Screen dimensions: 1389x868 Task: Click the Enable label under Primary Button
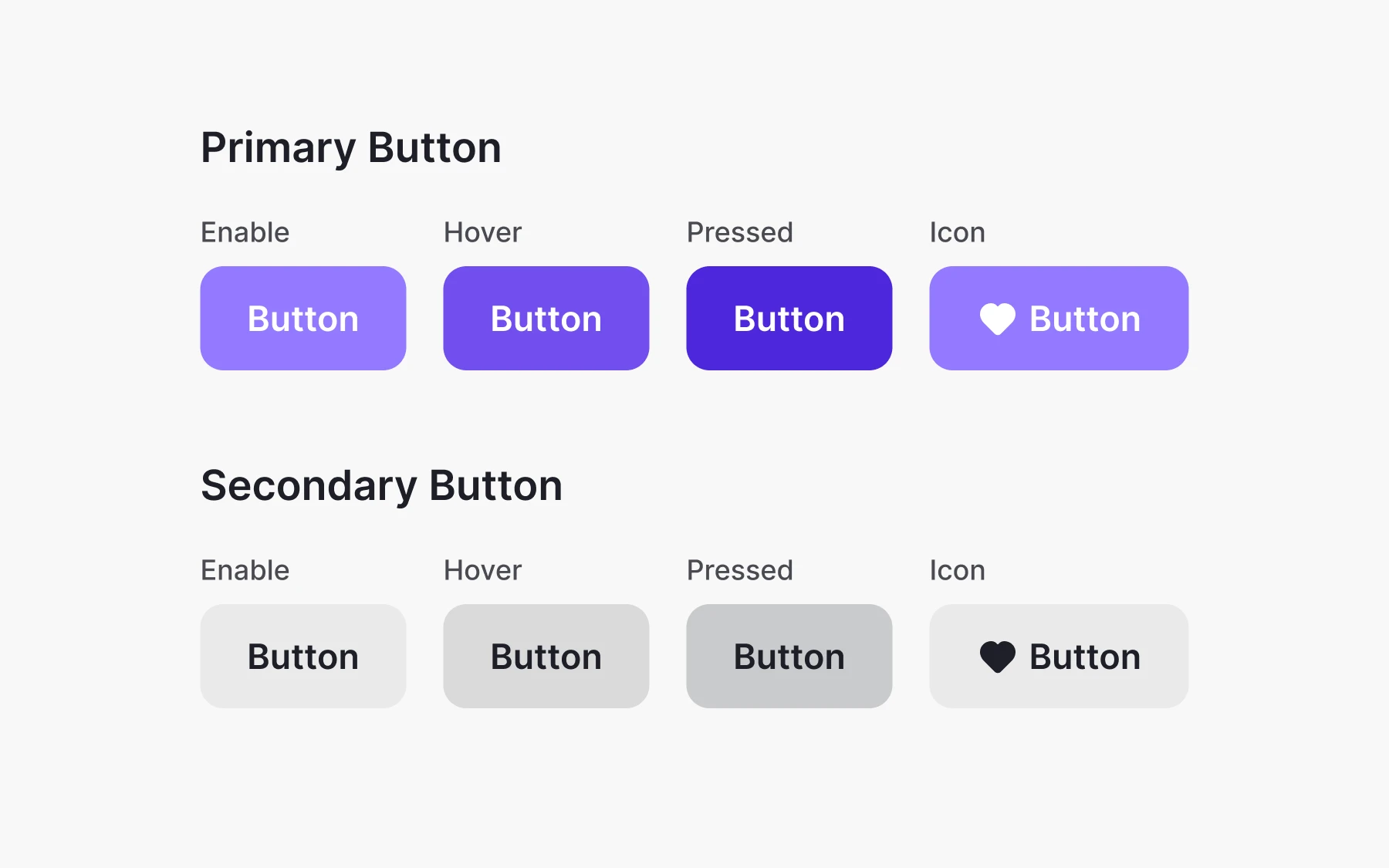pyautogui.click(x=245, y=232)
